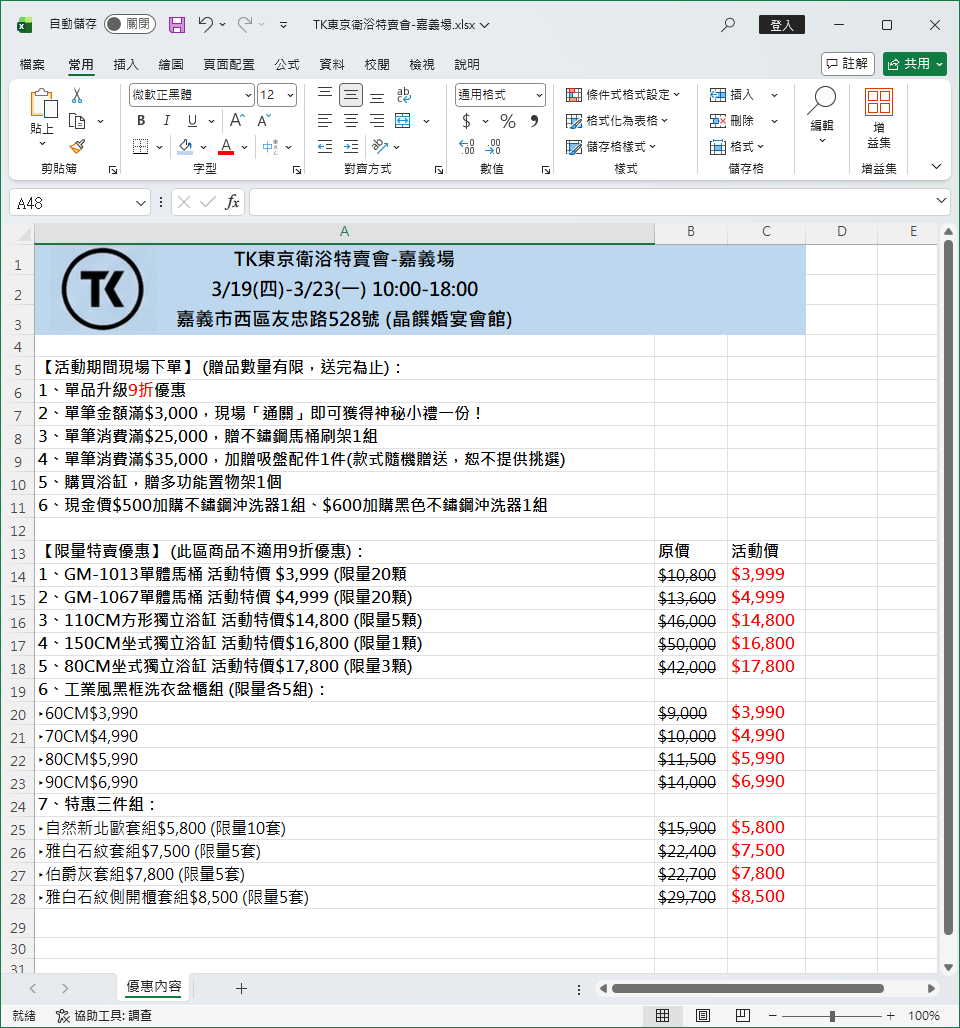Toggle left text alignment
The width and height of the screenshot is (960, 1028).
coord(325,121)
